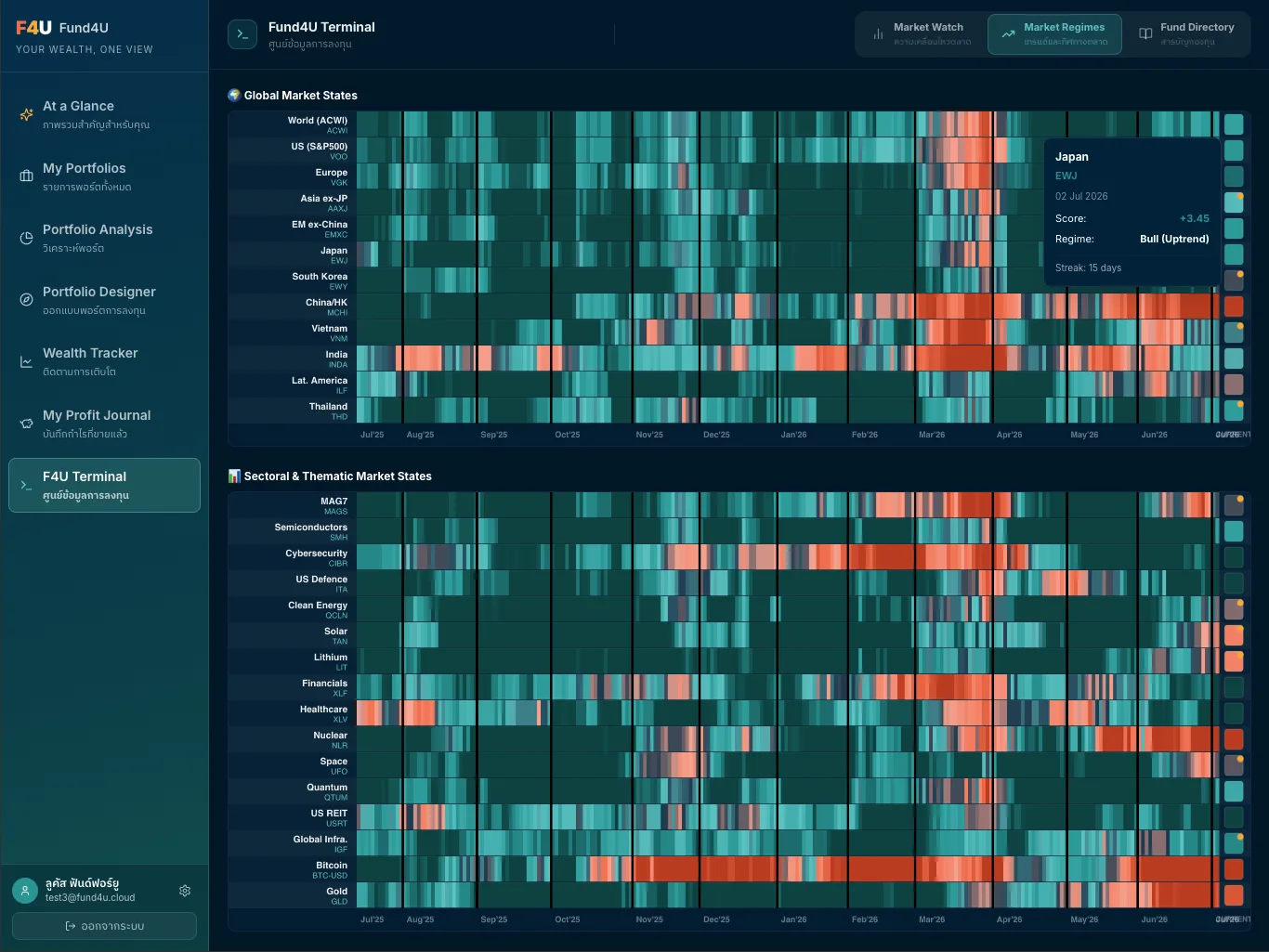Viewport: 1269px width, 952px height.
Task: Go to My Profit Journal
Action: coord(104,424)
